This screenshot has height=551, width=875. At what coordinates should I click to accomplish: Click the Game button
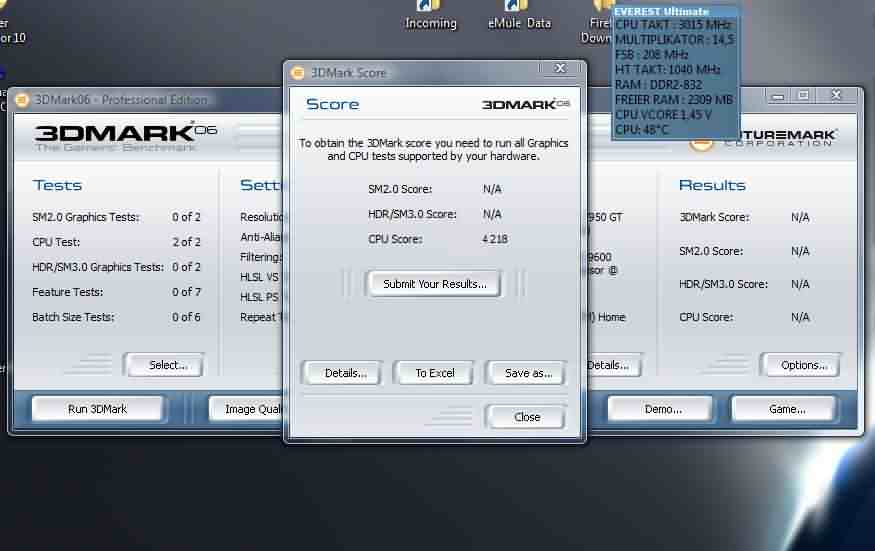pos(786,409)
